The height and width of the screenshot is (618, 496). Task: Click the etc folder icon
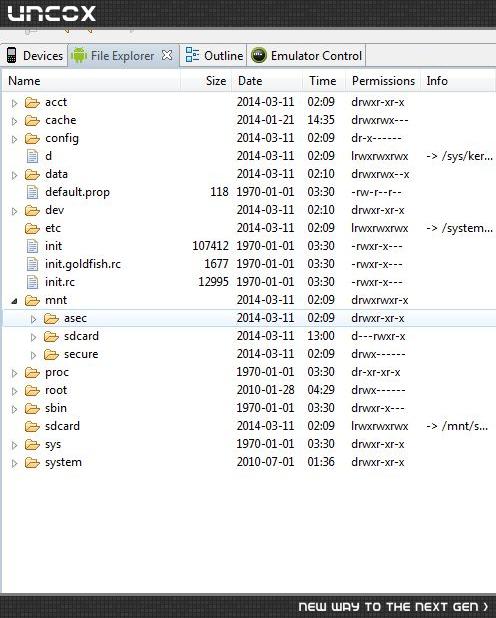pyautogui.click(x=32, y=229)
